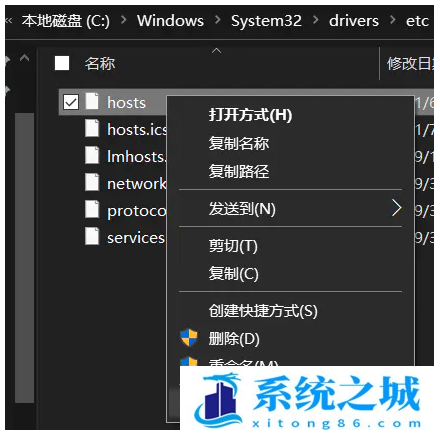Screen dimensions: 440x436
Task: Click the networks file icon
Action: [92, 182]
